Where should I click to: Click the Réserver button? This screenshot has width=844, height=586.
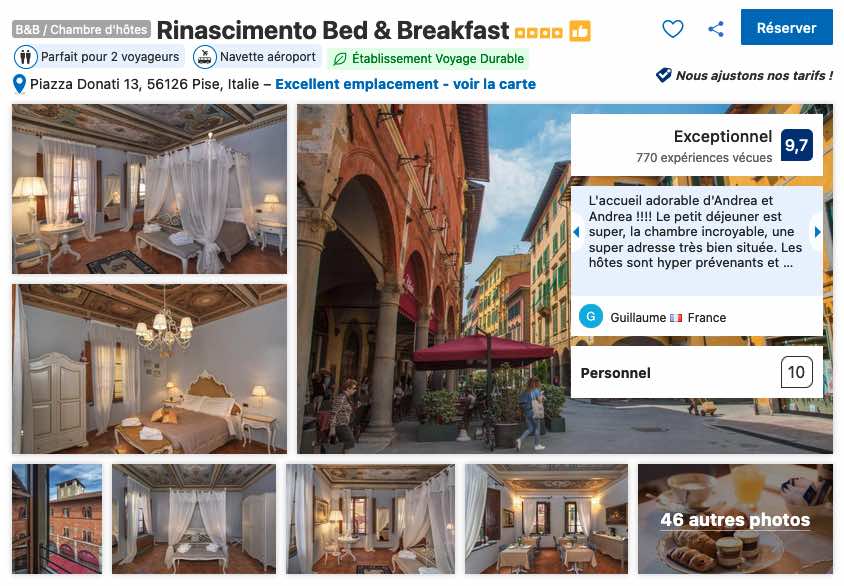[786, 27]
